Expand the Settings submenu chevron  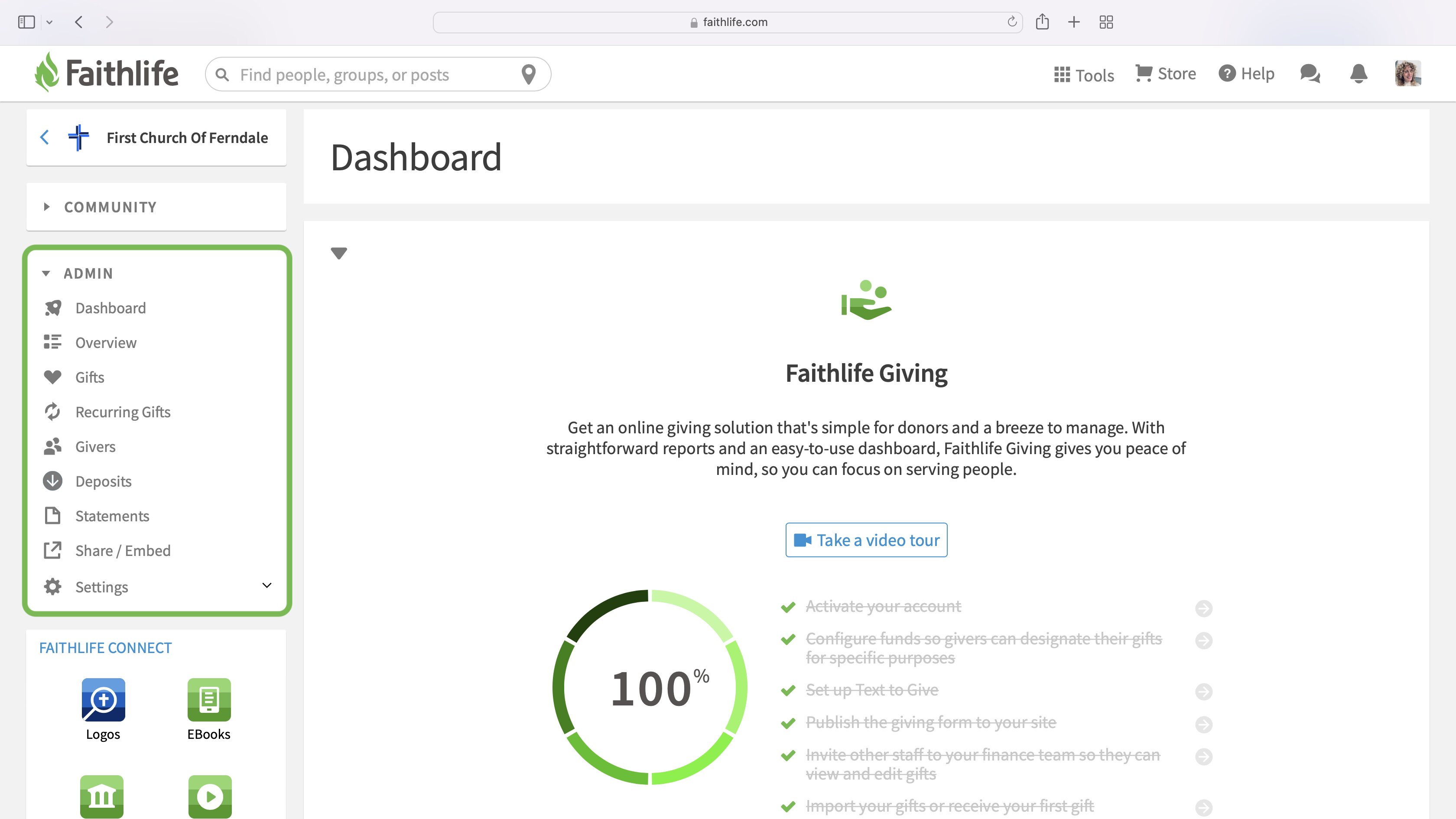267,585
